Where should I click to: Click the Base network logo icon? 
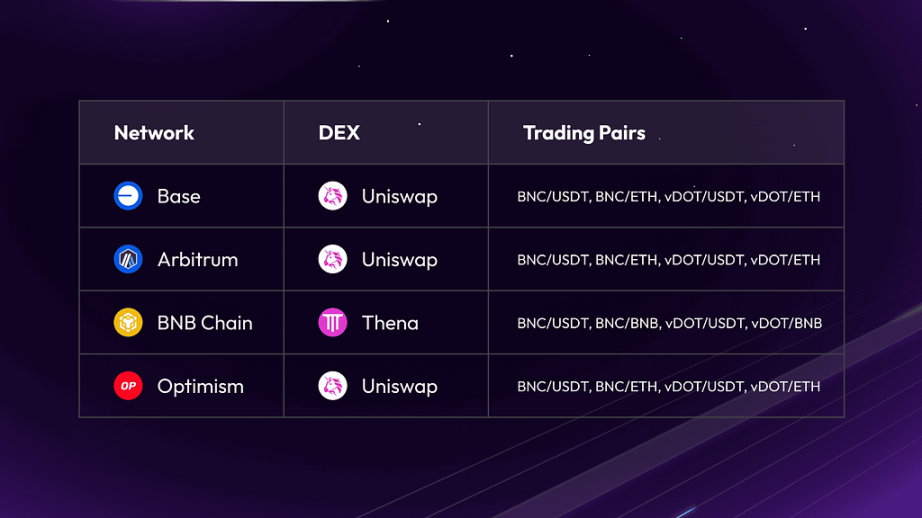point(128,196)
